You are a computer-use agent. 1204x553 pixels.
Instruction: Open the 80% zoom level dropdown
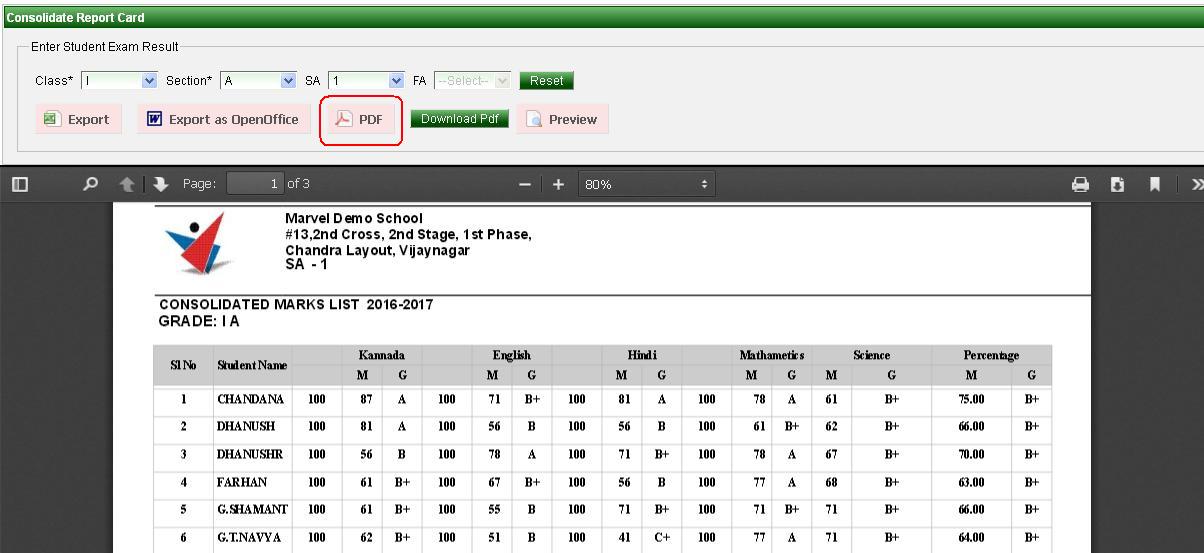647,184
